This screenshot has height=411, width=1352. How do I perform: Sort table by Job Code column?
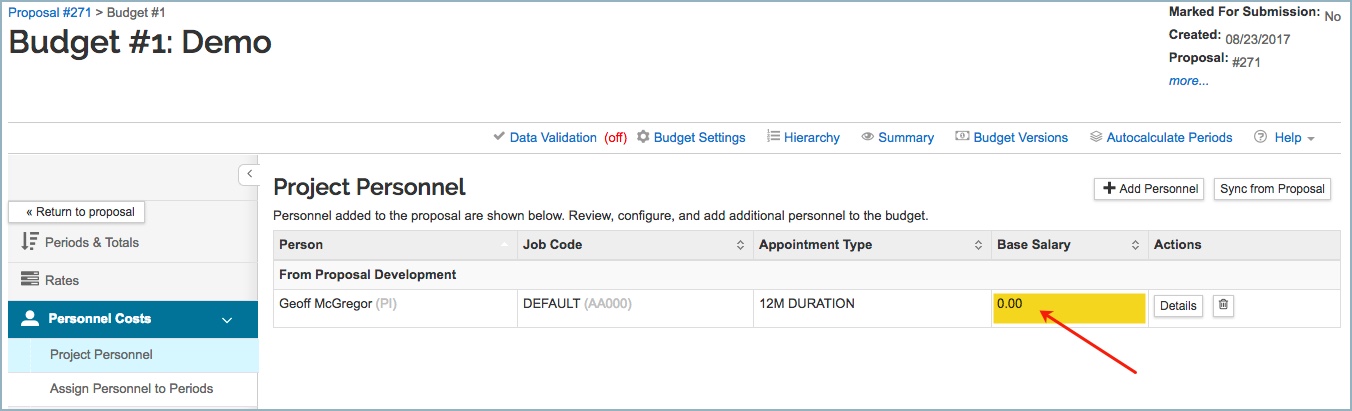636,245
